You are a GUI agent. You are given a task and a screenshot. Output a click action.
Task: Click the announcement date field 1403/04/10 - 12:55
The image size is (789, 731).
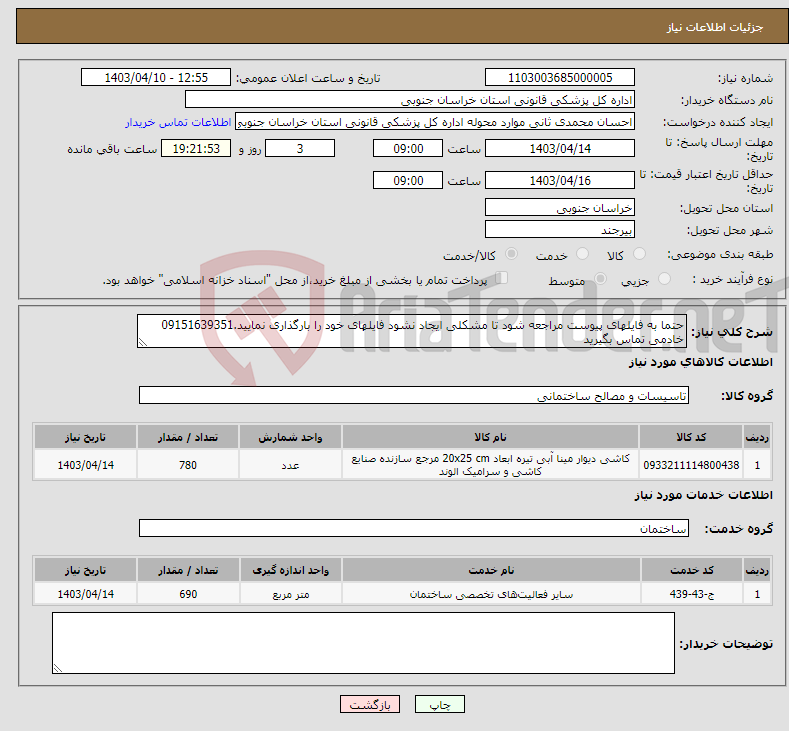pyautogui.click(x=156, y=77)
